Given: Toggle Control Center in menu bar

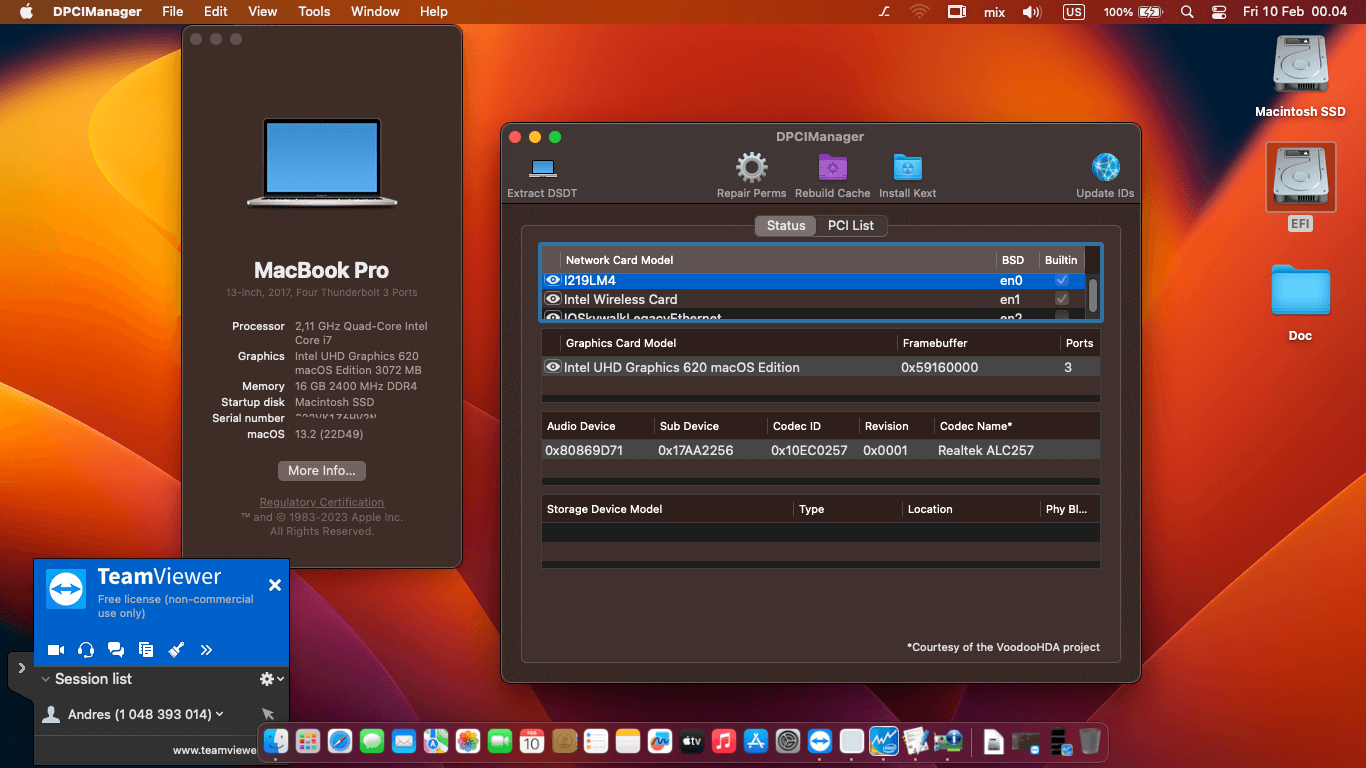Looking at the screenshot, I should pyautogui.click(x=1218, y=12).
